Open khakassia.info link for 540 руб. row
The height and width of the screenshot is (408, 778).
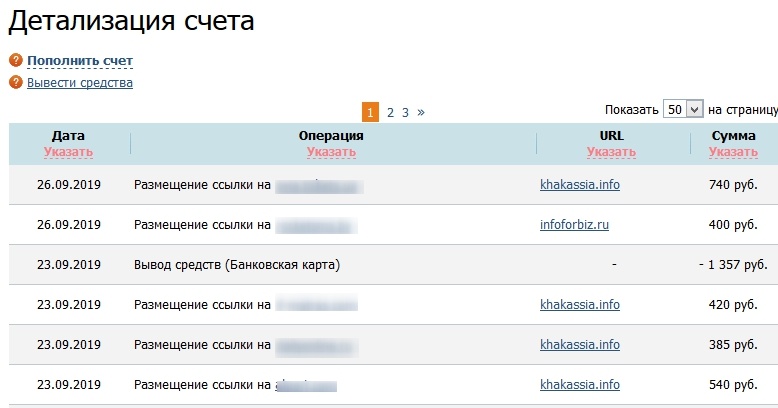pos(580,385)
